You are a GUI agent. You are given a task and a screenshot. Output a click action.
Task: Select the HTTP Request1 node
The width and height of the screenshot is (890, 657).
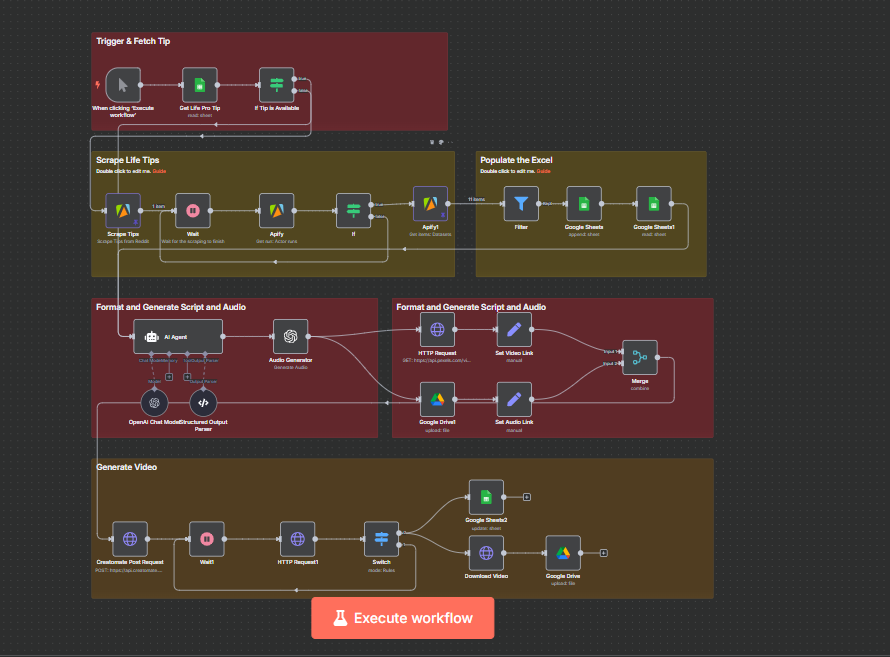(x=297, y=539)
